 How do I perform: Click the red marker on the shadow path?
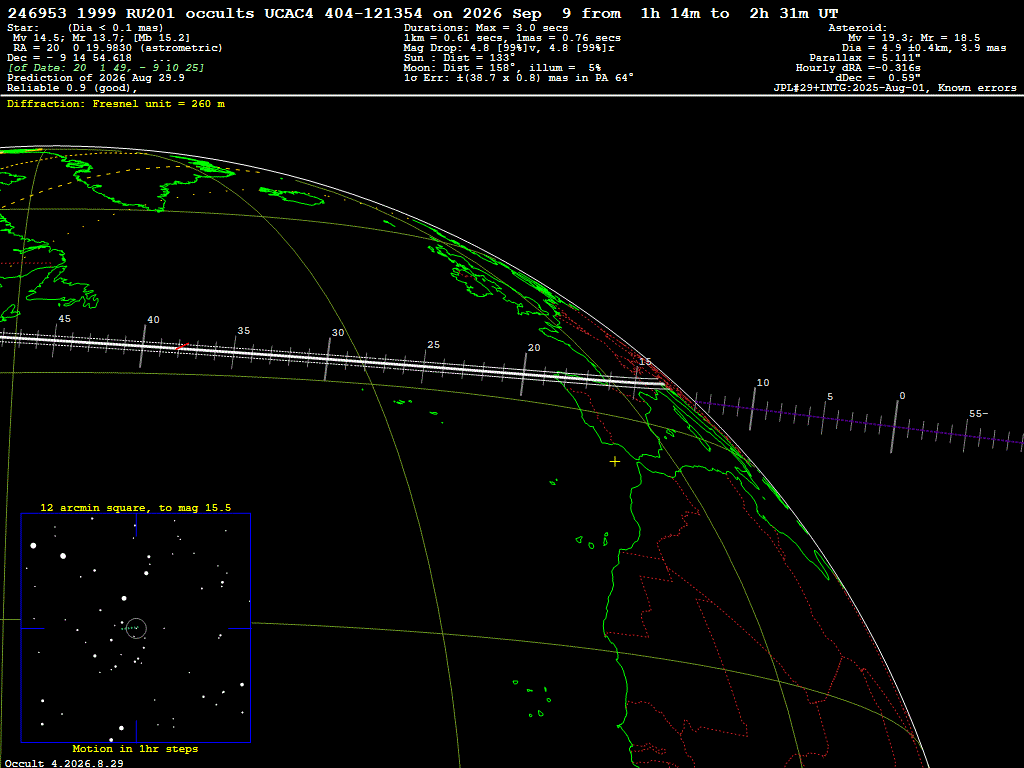point(182,346)
